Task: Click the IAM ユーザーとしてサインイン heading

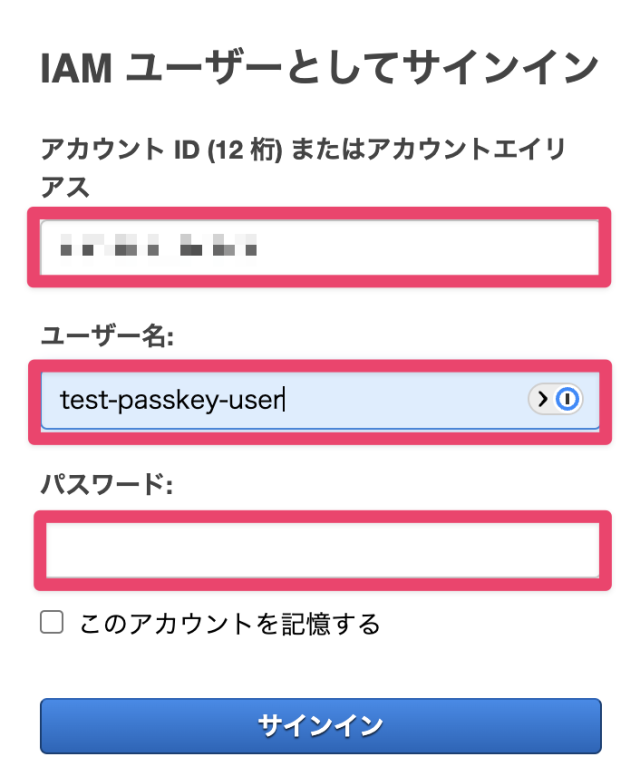Action: click(x=320, y=68)
